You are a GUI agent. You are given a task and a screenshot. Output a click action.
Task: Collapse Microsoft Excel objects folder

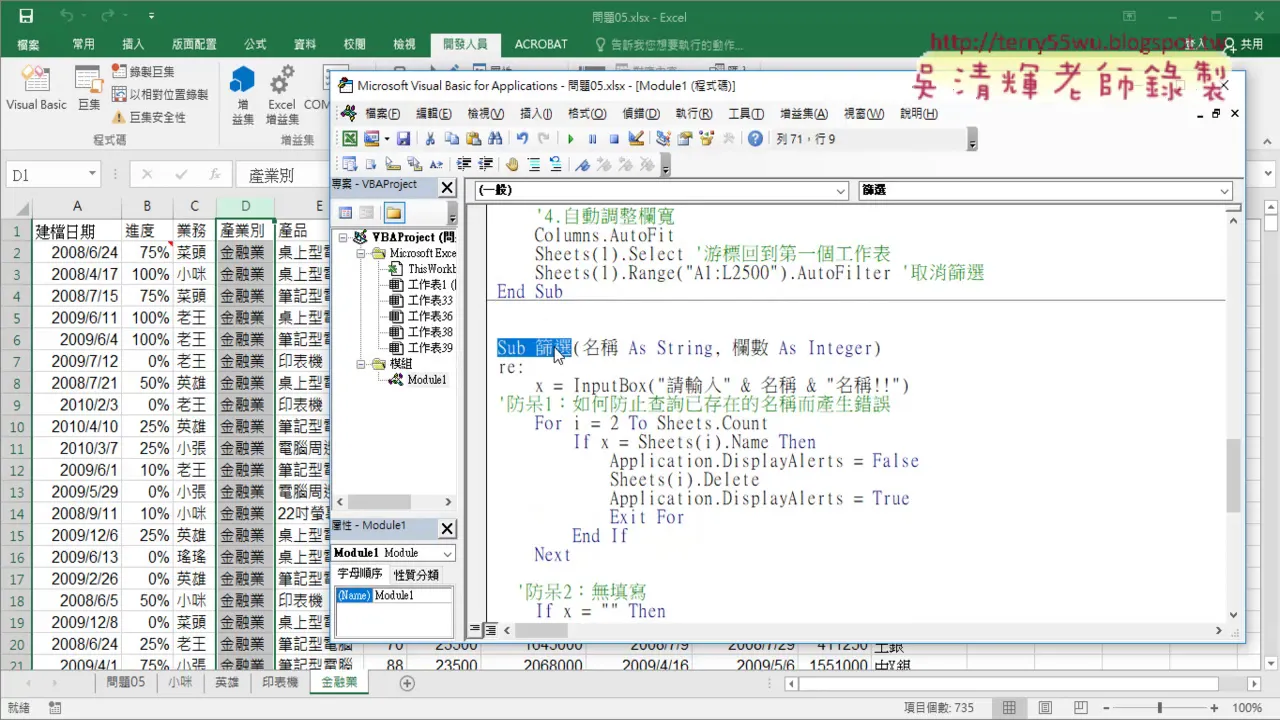coord(363,253)
